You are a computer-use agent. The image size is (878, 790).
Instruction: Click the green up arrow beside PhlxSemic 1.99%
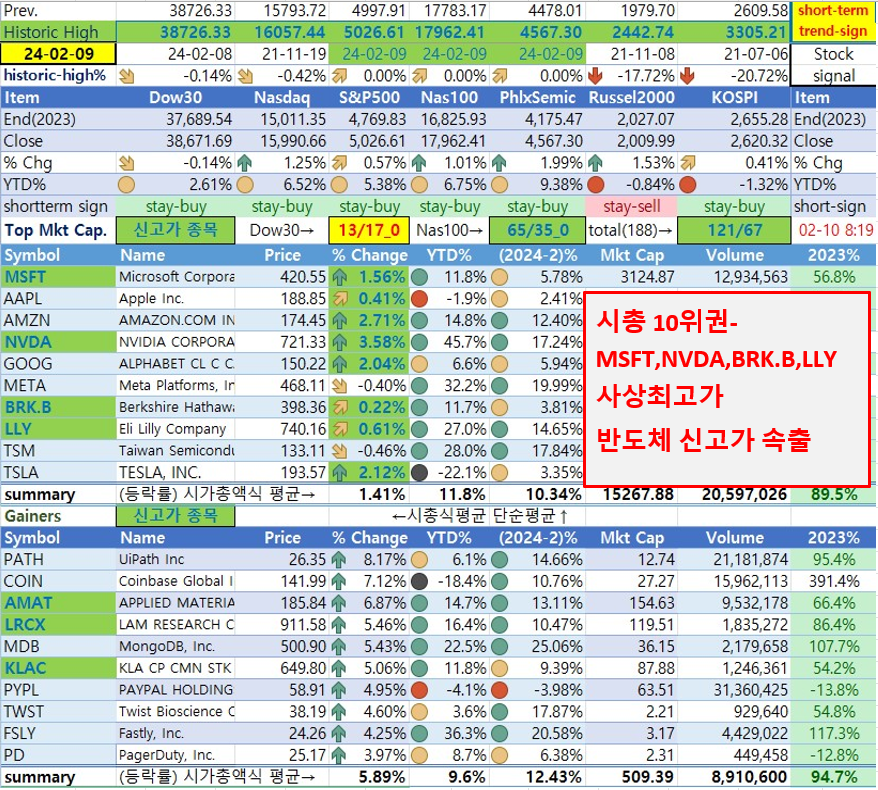click(499, 163)
